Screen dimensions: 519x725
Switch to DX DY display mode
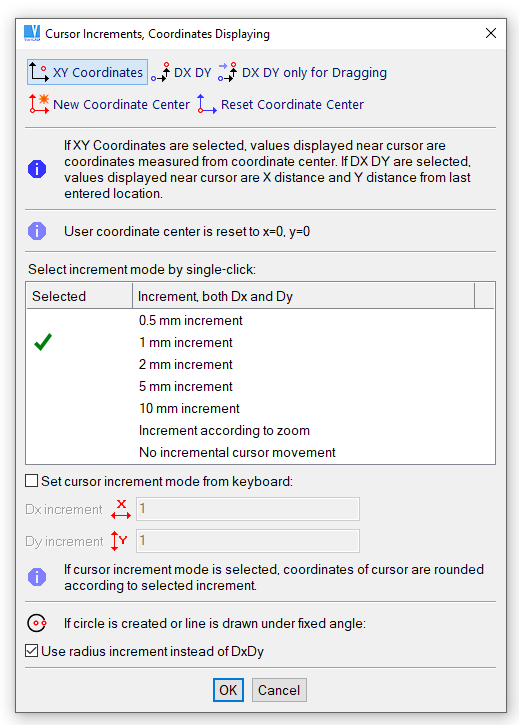(181, 73)
